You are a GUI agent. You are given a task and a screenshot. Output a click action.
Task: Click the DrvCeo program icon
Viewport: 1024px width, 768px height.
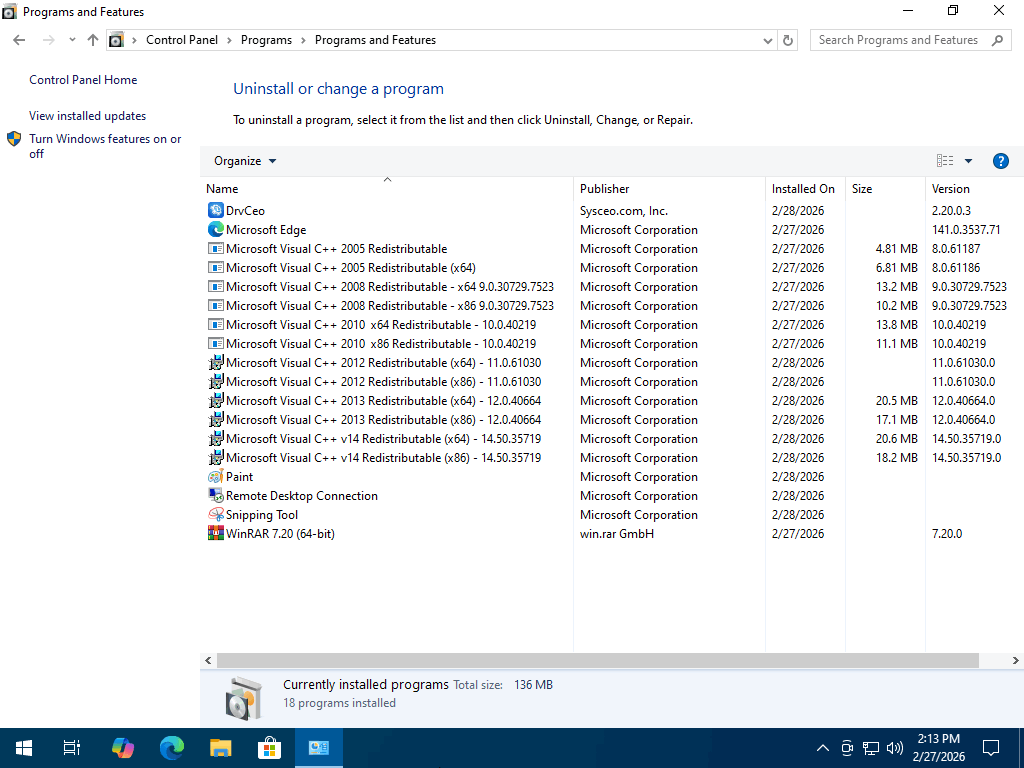coord(215,211)
